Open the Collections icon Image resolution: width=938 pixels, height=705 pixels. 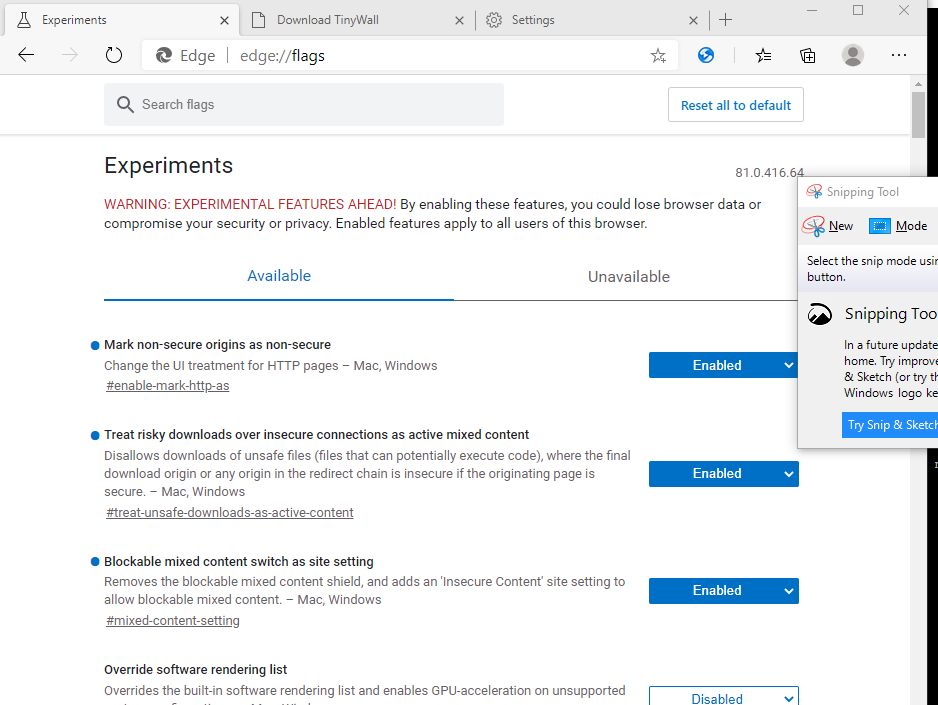(x=808, y=56)
